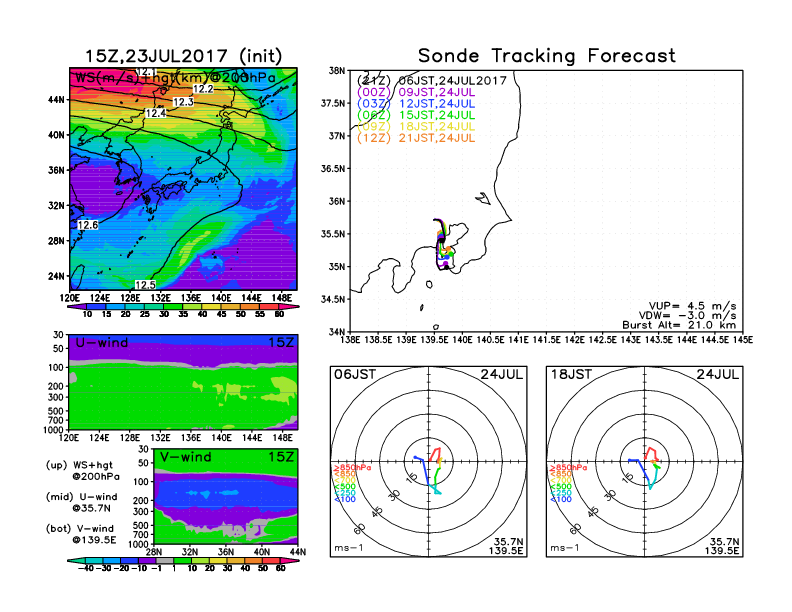Select the blue '(03Z) 12JST,24JUL' legend entry
Viewport: 792px width, 612px height.
tap(416, 104)
